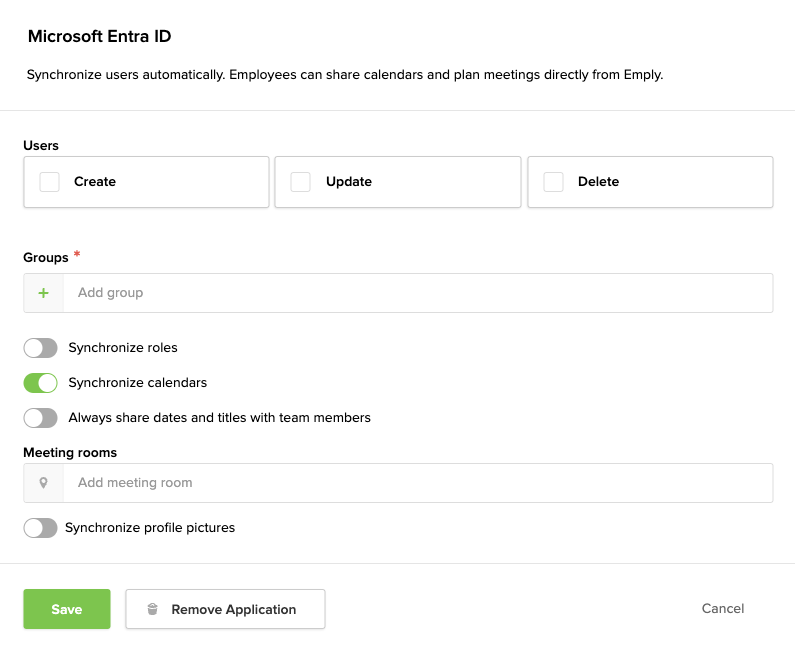Click the "Update" text in the Users card
Screen dimensions: 795x650
(349, 182)
